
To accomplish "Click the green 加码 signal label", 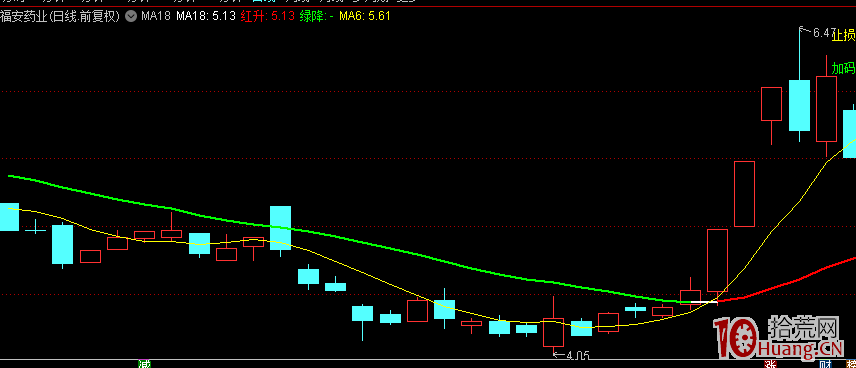I will pyautogui.click(x=843, y=68).
